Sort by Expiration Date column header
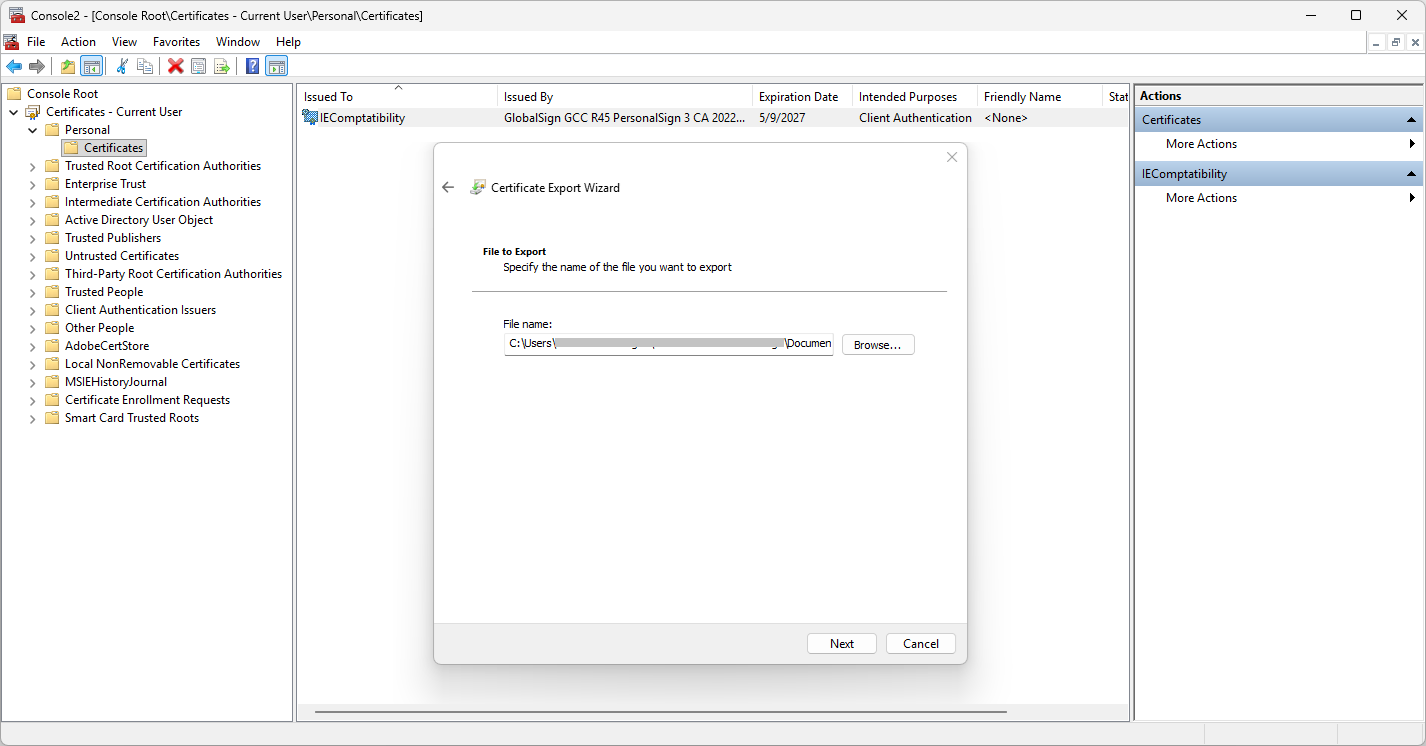 point(802,97)
